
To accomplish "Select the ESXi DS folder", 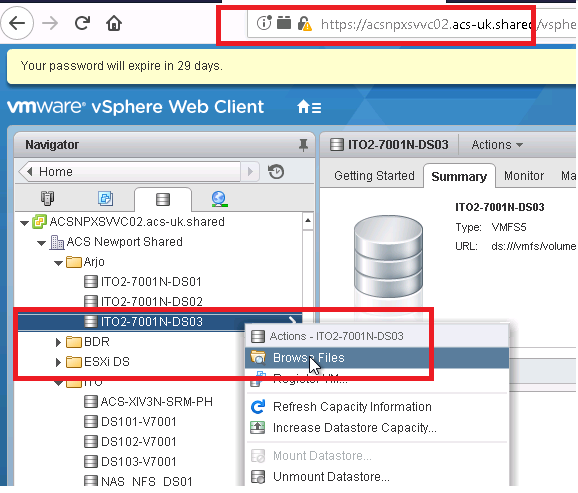I will pyautogui.click(x=107, y=362).
